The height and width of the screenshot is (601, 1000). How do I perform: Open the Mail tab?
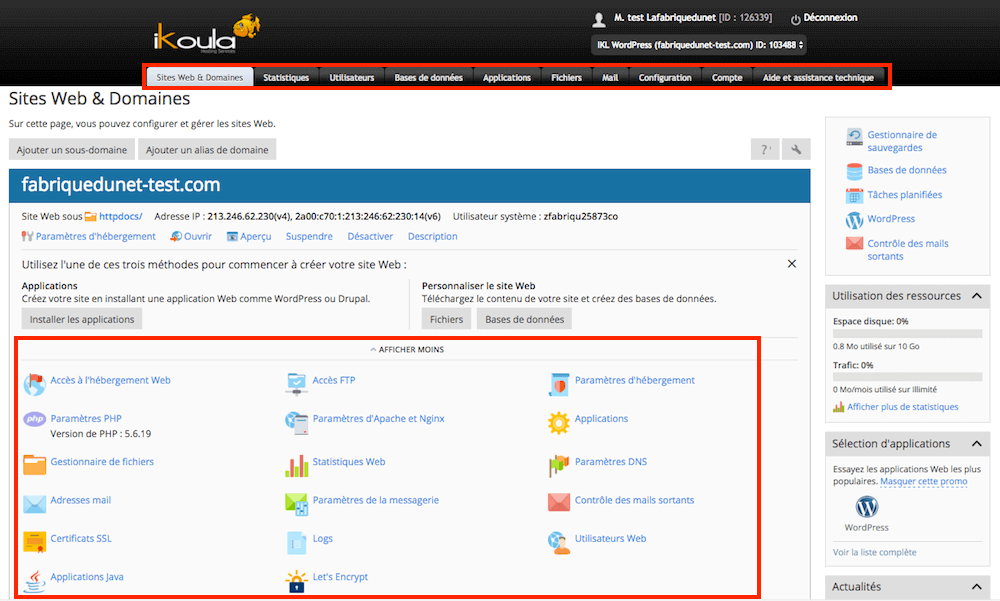click(x=610, y=78)
